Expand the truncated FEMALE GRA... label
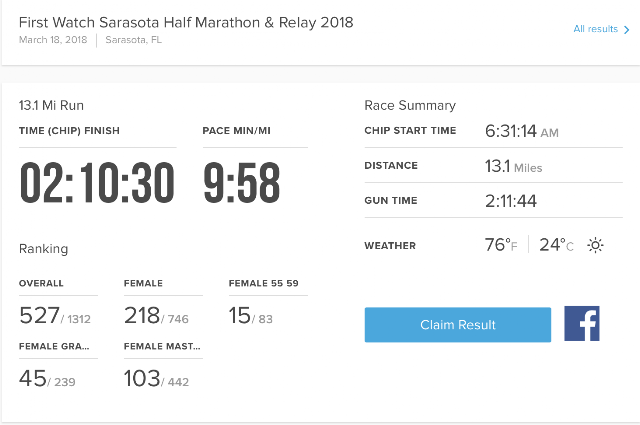Image resolution: width=640 pixels, height=425 pixels. pos(54,346)
